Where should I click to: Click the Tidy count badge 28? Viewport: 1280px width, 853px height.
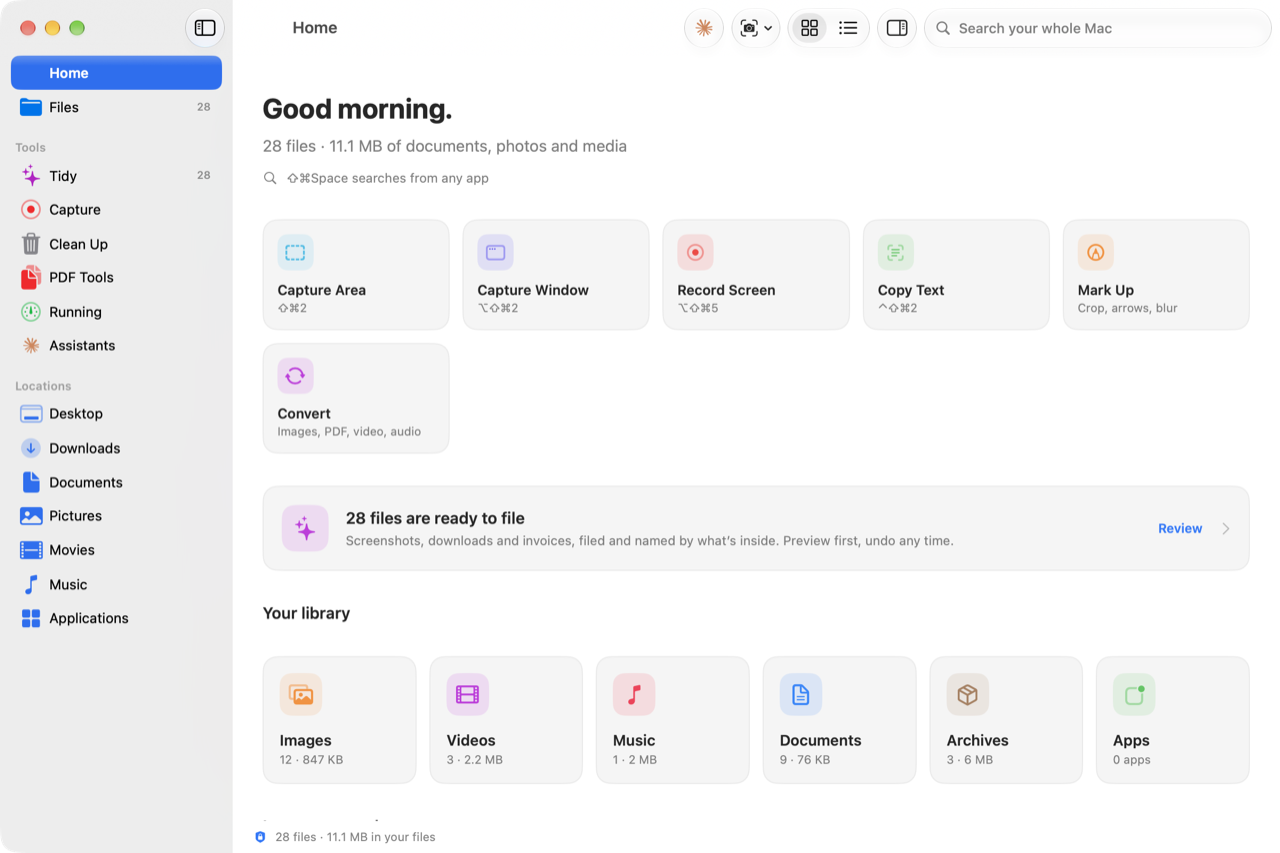[x=203, y=176]
